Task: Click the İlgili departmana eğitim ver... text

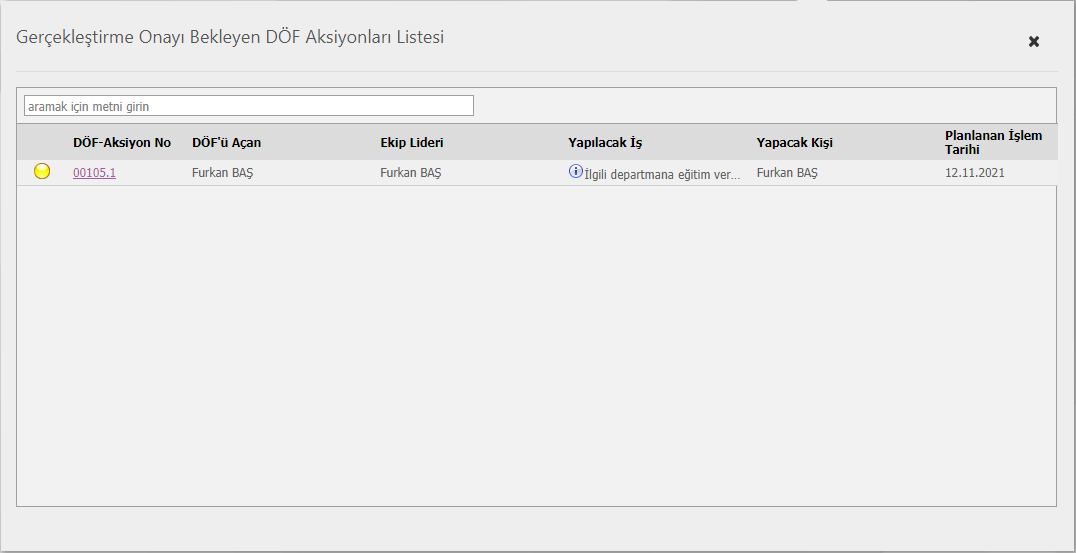Action: [662, 174]
